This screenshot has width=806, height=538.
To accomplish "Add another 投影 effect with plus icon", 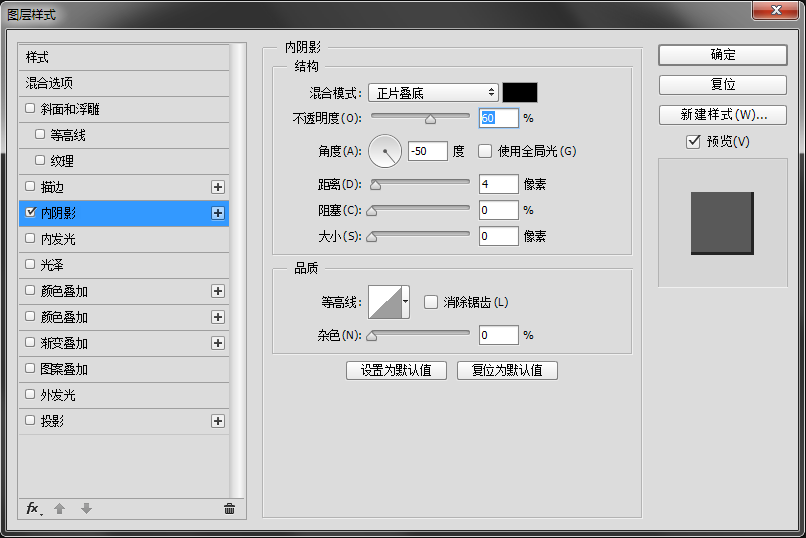I will coord(218,421).
